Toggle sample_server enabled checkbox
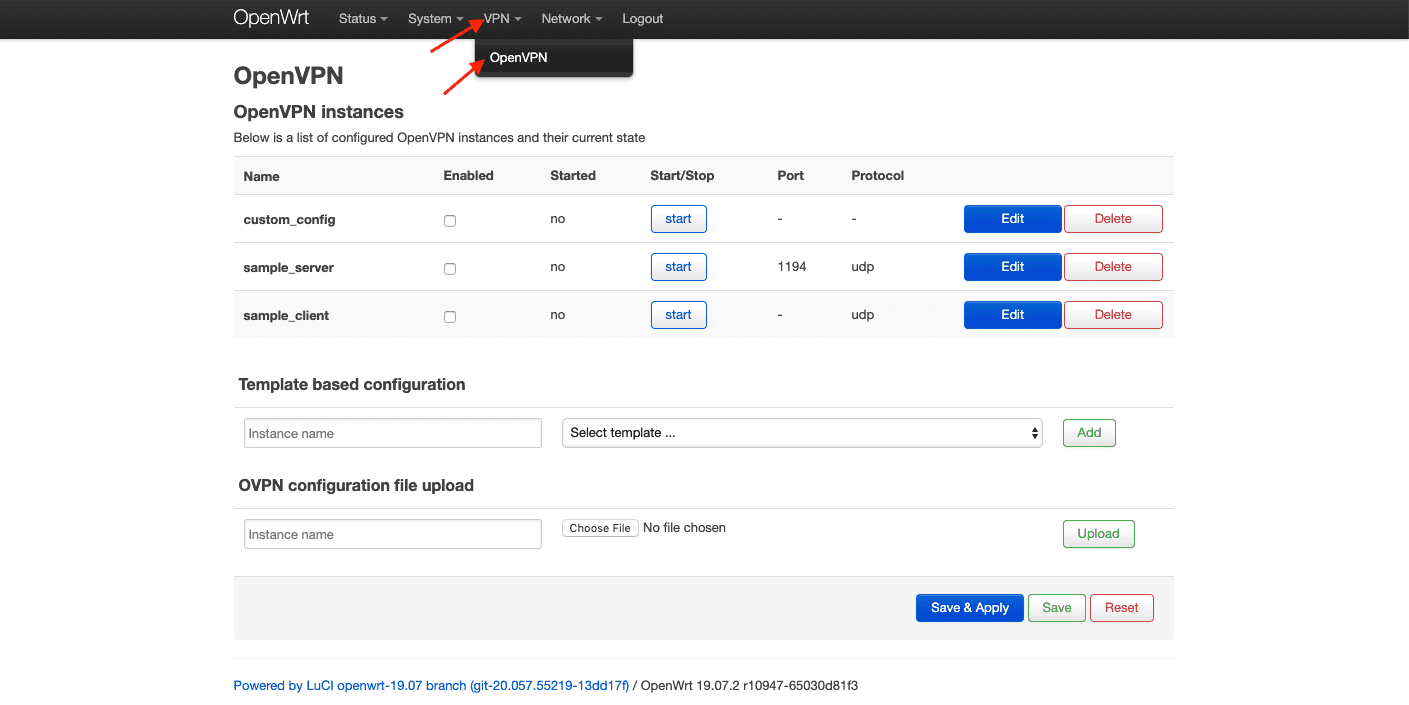The height and width of the screenshot is (705, 1409). (x=450, y=269)
